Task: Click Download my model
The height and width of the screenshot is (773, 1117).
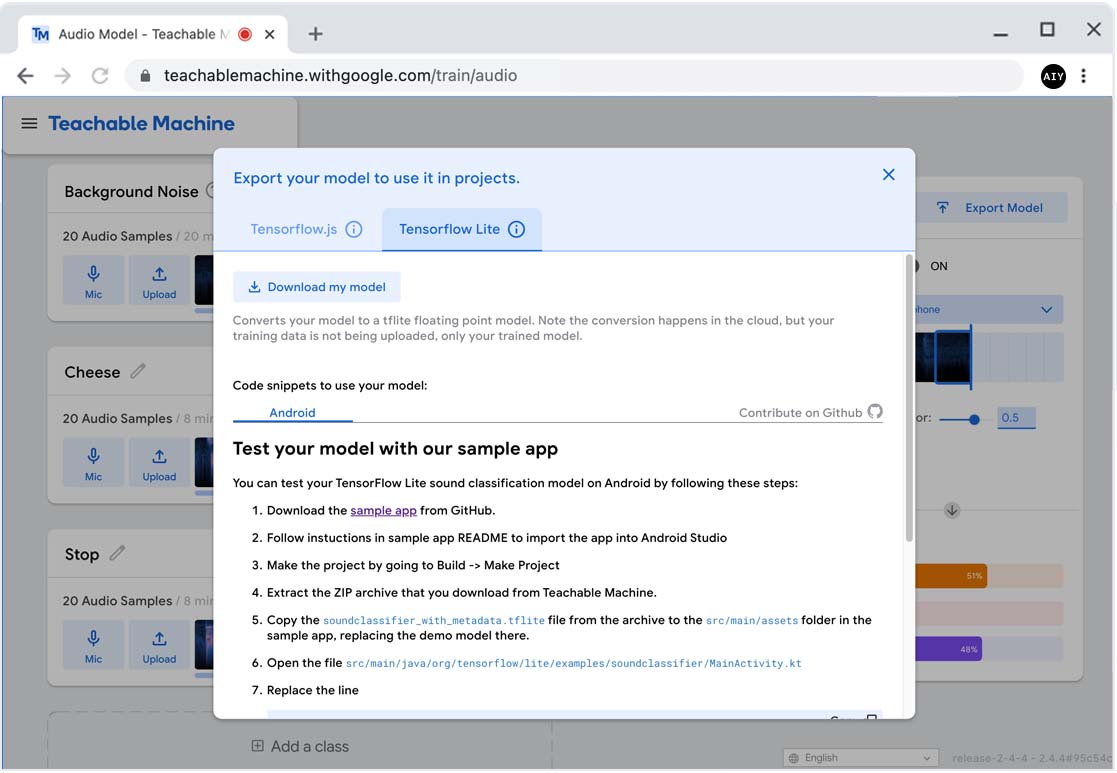Action: (317, 287)
